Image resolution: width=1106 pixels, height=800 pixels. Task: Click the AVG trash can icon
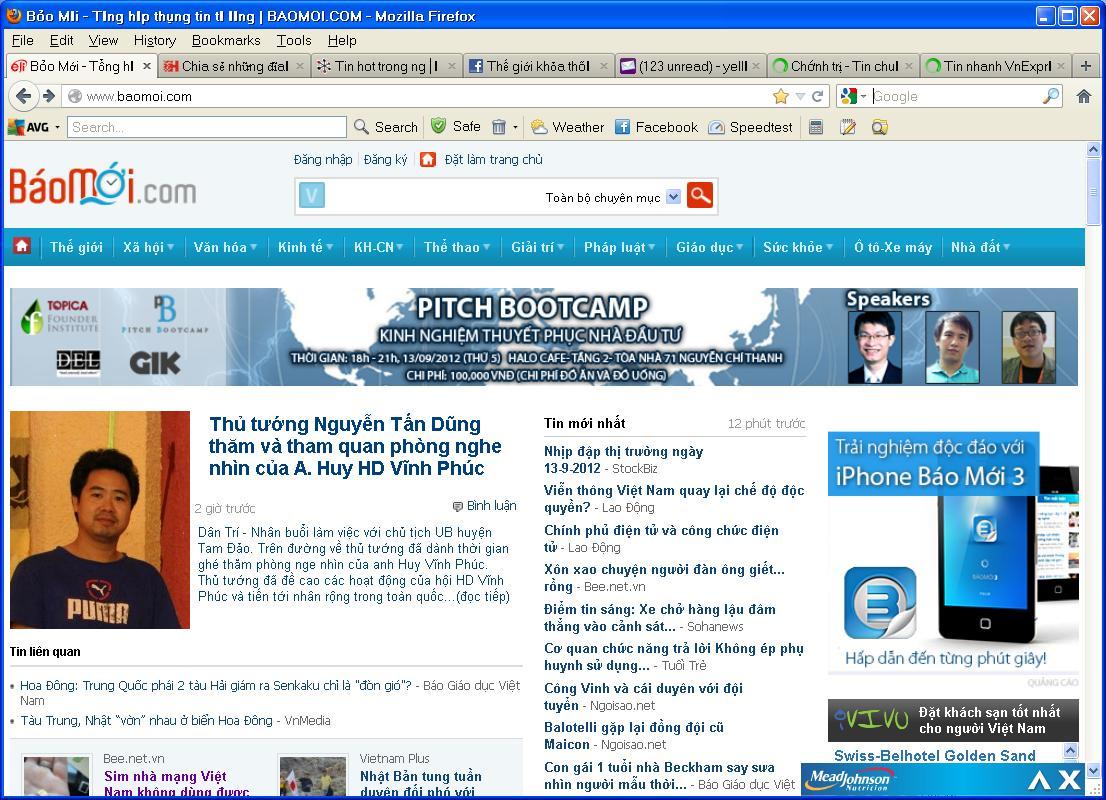tap(499, 127)
